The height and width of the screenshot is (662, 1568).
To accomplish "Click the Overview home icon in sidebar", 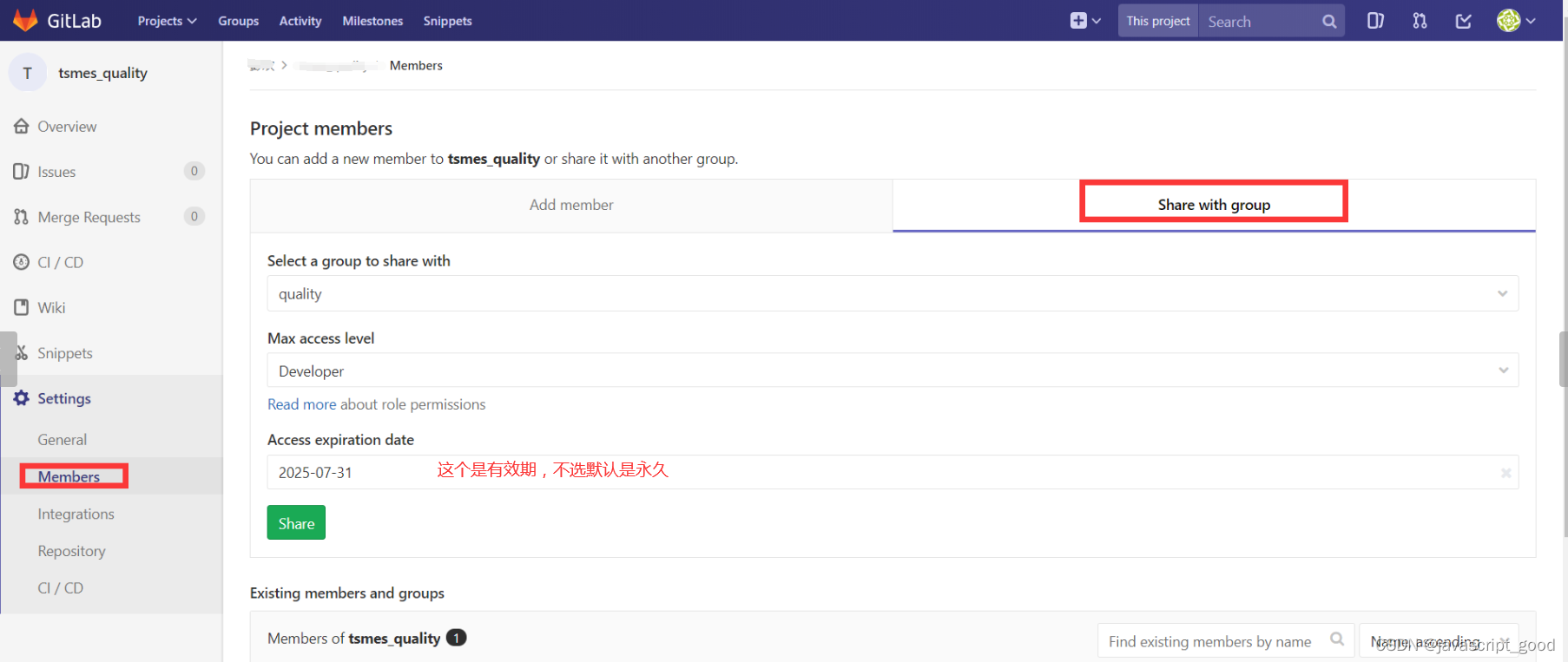I will coord(22,127).
